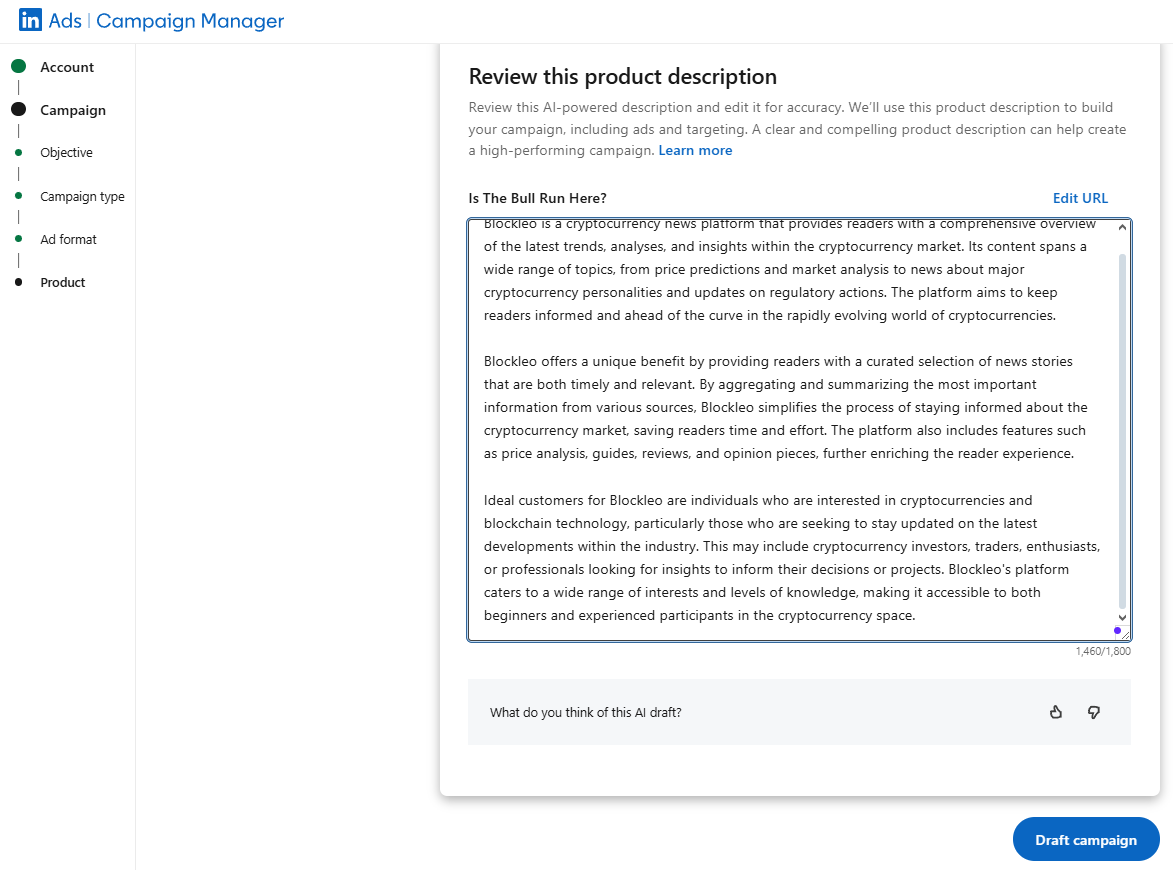This screenshot has width=1173, height=870.
Task: Click the Edit URL link
Action: tap(1080, 198)
